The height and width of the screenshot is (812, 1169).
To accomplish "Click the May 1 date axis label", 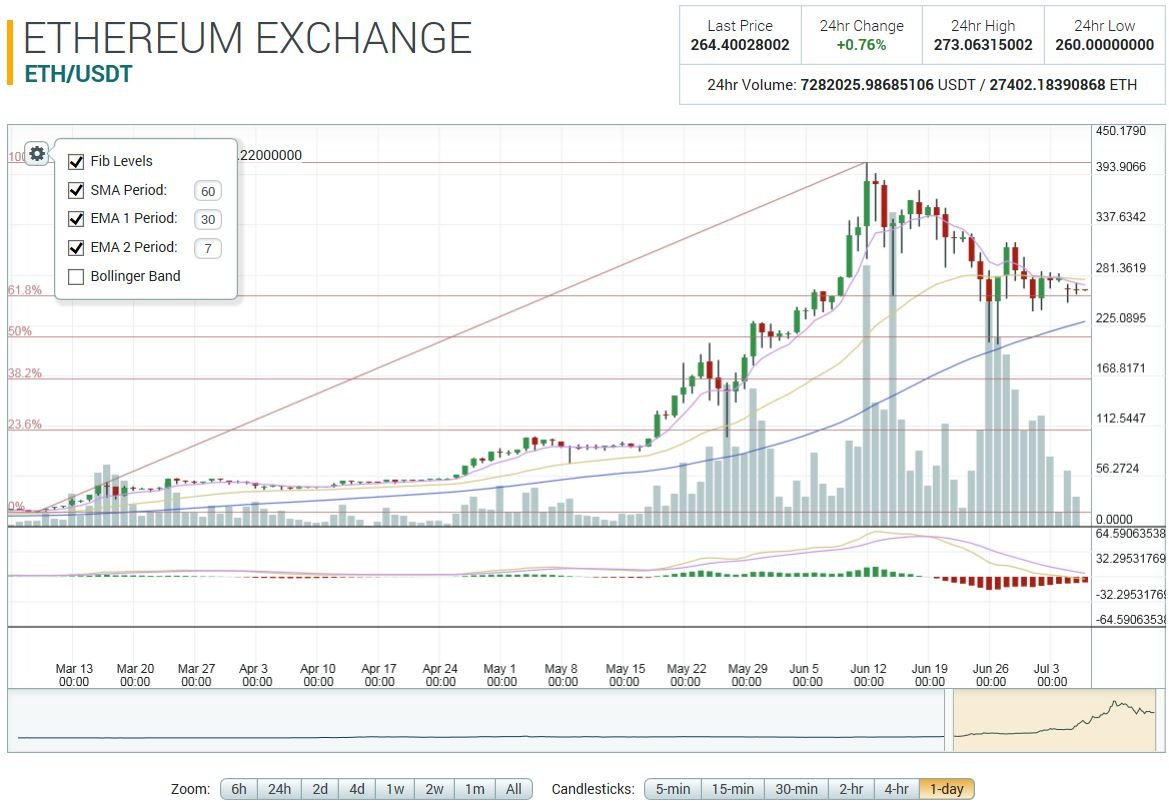I will point(500,675).
